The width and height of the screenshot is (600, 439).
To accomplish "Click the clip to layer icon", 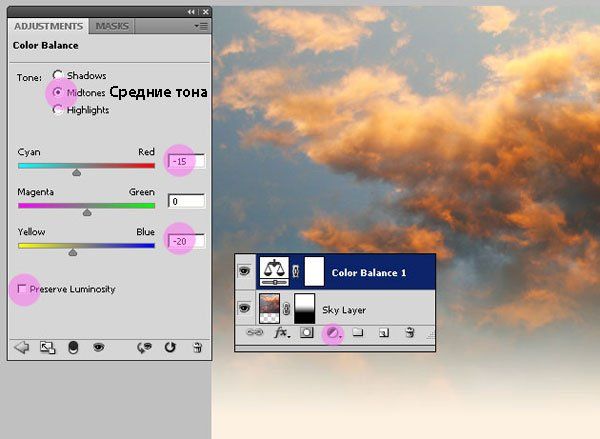I will [x=73, y=348].
